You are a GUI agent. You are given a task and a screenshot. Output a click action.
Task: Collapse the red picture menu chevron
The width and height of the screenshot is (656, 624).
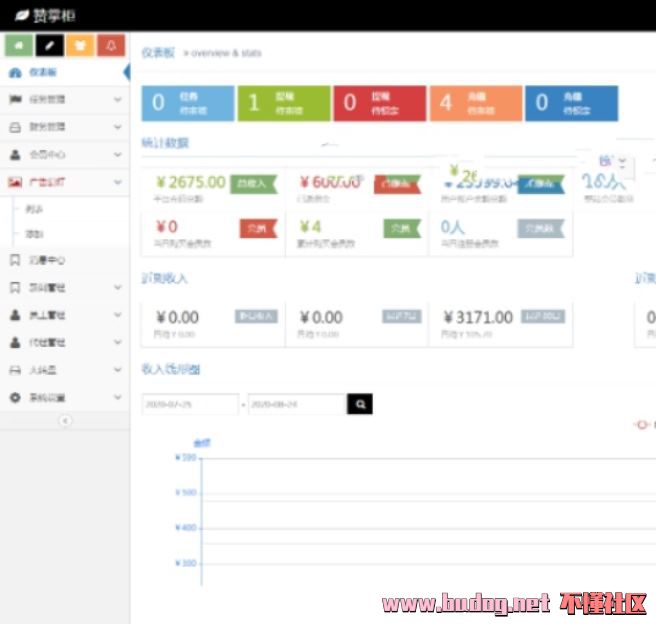click(x=118, y=182)
